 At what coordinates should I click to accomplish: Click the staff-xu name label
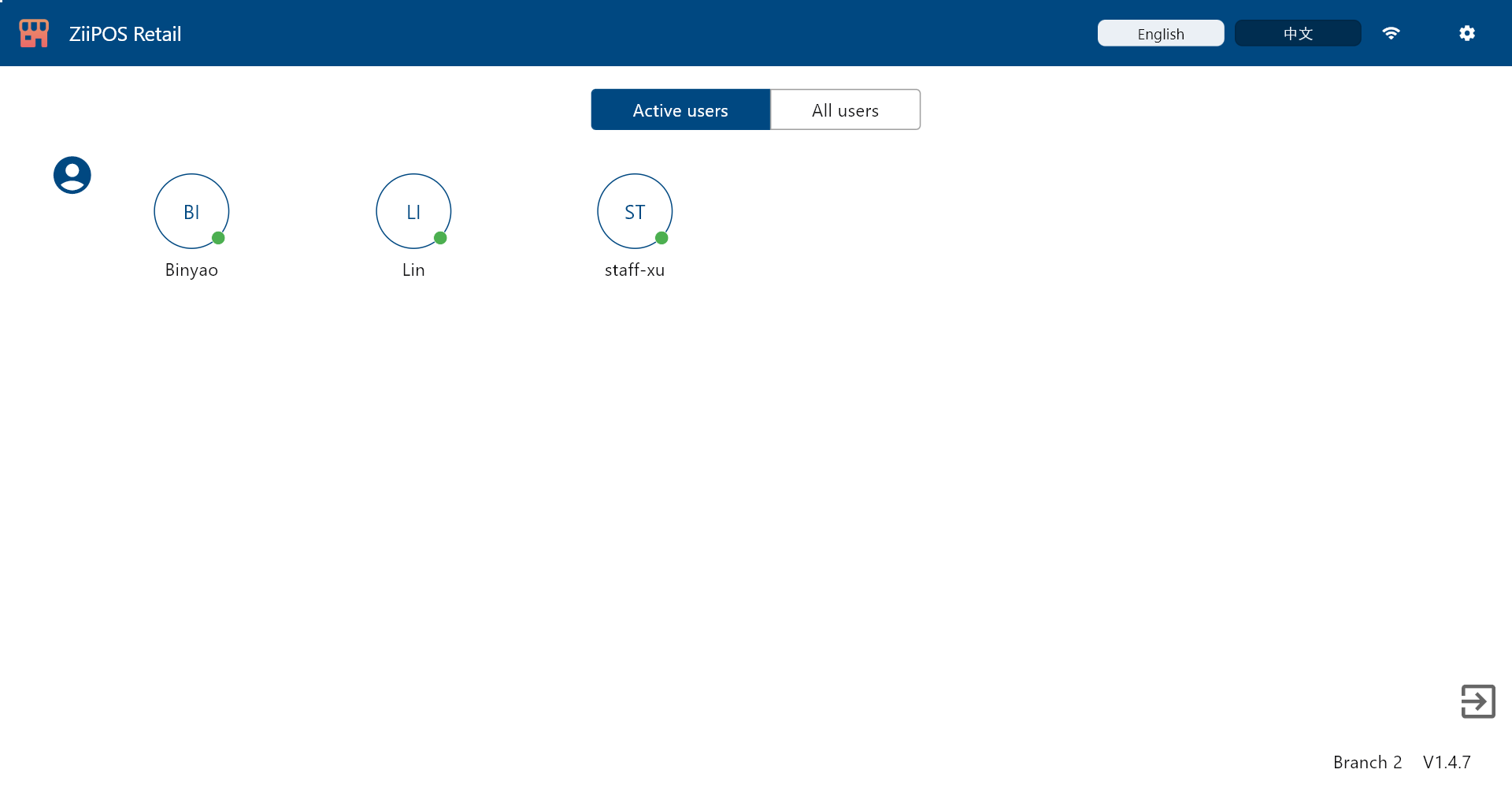point(635,269)
